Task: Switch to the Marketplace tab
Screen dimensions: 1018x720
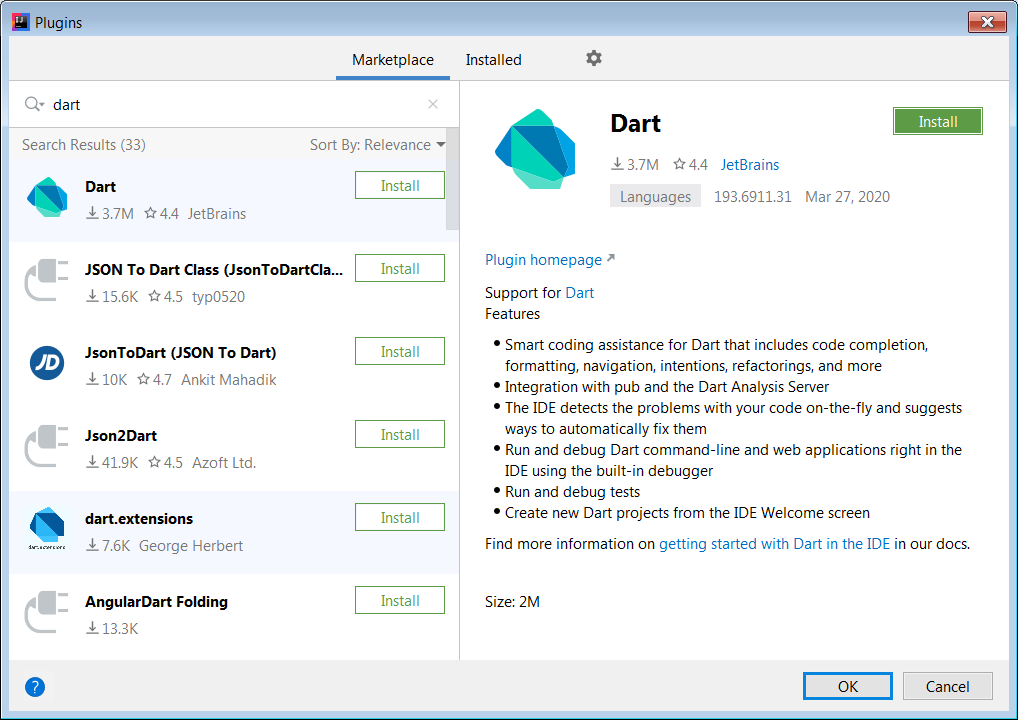Action: (393, 60)
